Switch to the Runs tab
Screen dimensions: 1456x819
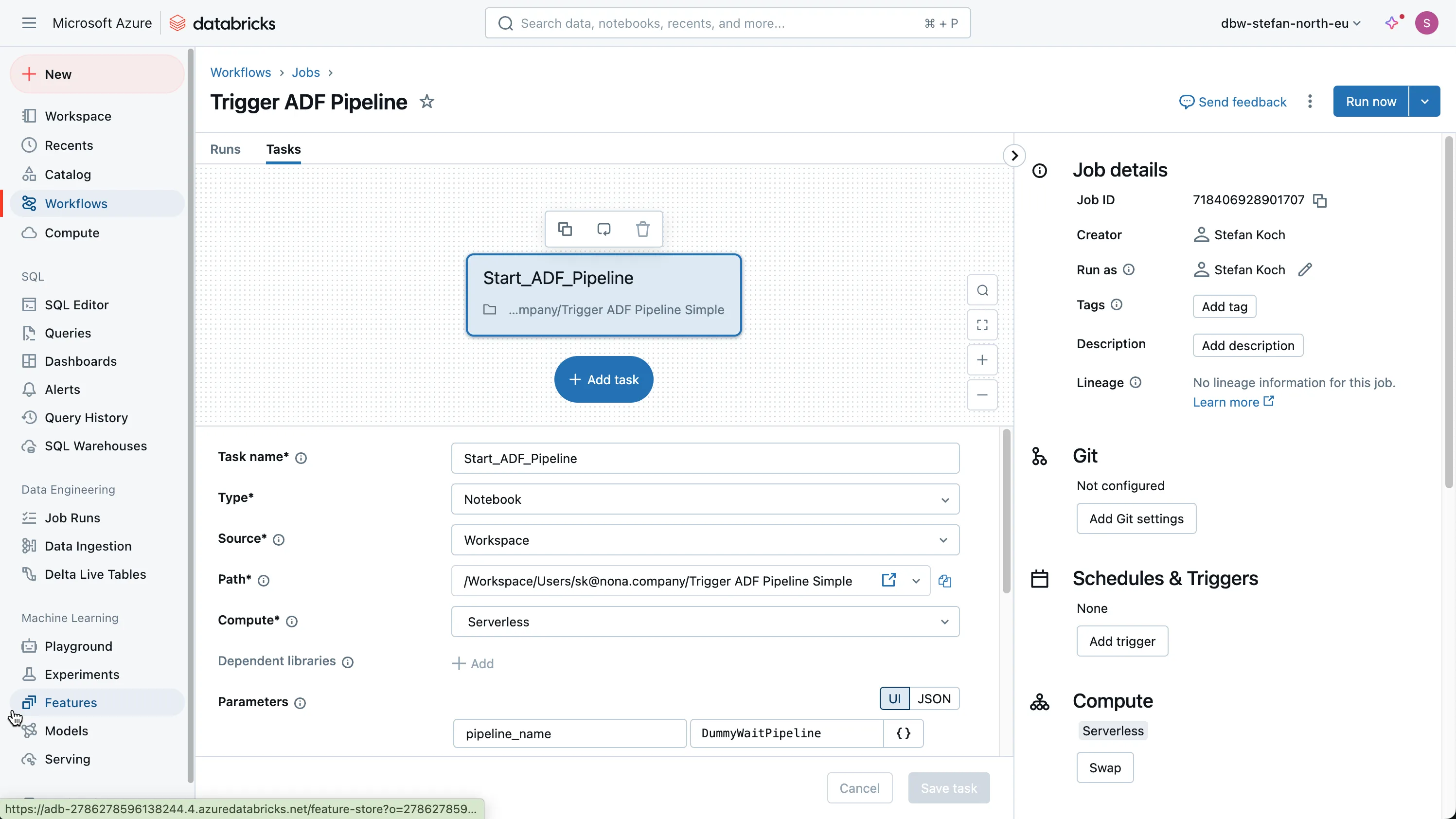[x=225, y=149]
